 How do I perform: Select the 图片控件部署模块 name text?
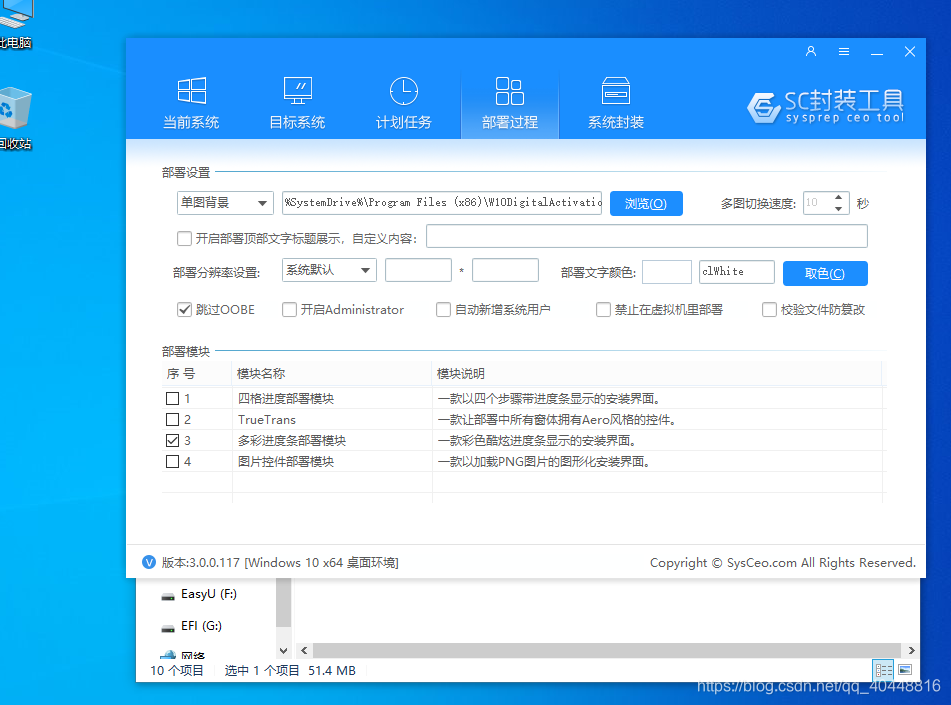coord(286,462)
